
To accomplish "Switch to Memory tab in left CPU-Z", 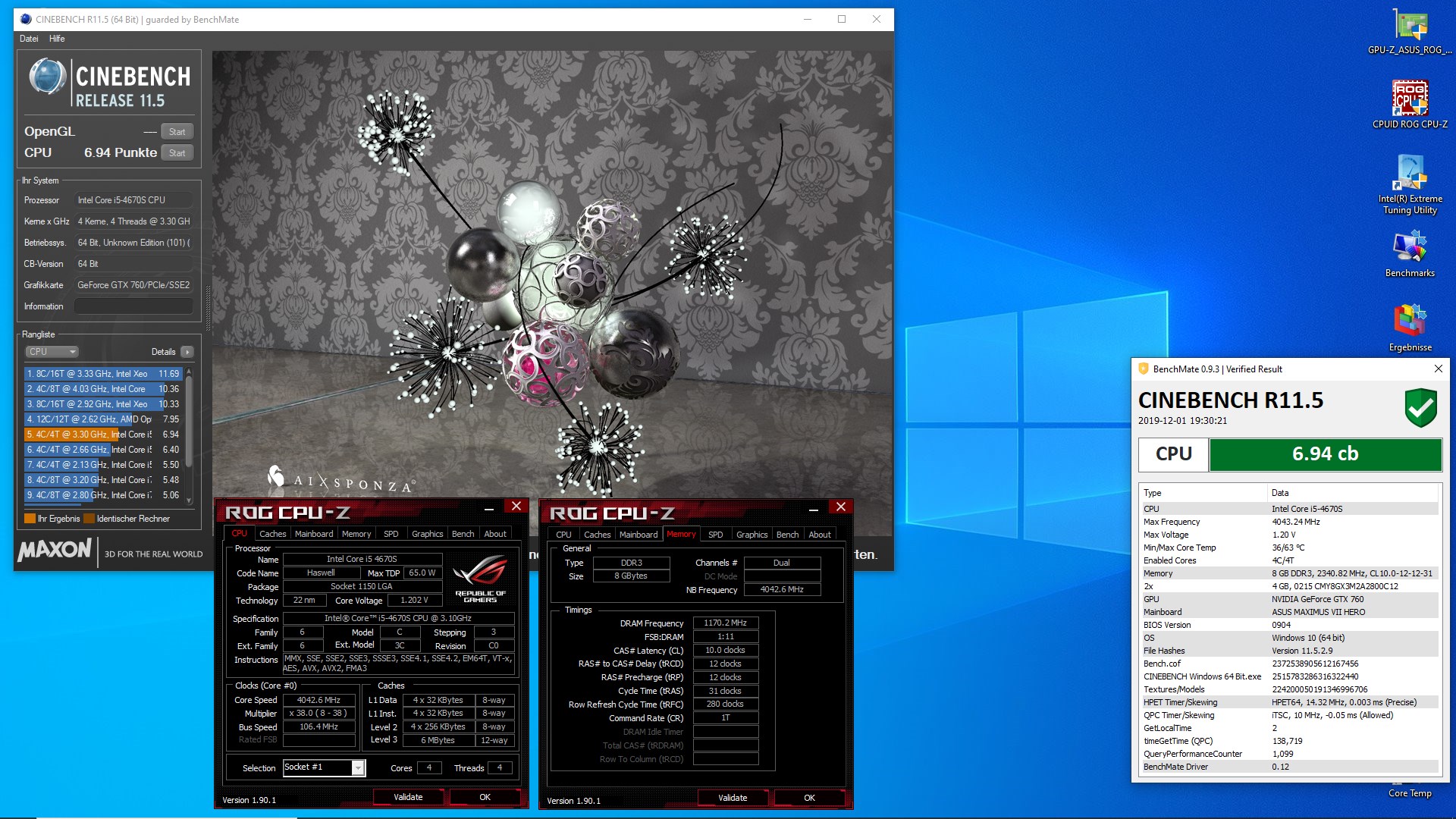I will 356,534.
